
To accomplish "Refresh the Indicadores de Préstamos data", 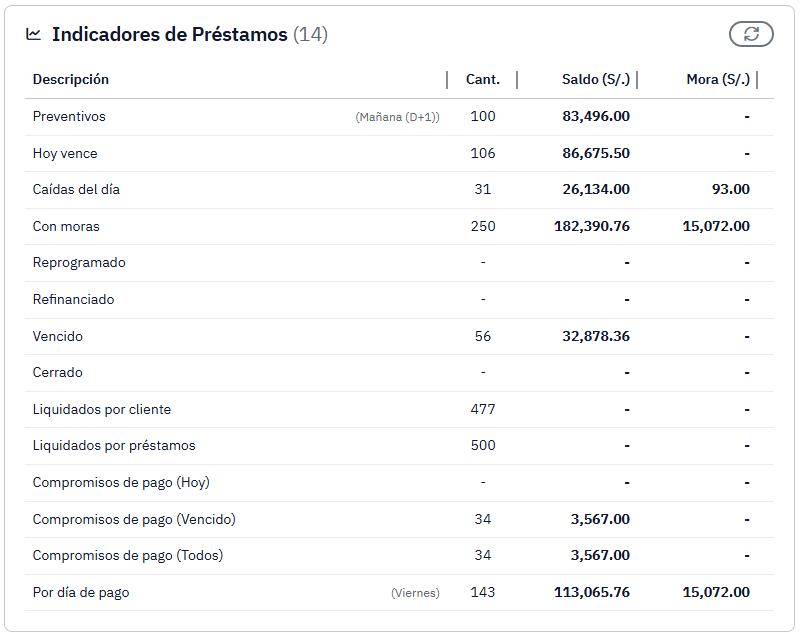I will [x=750, y=33].
